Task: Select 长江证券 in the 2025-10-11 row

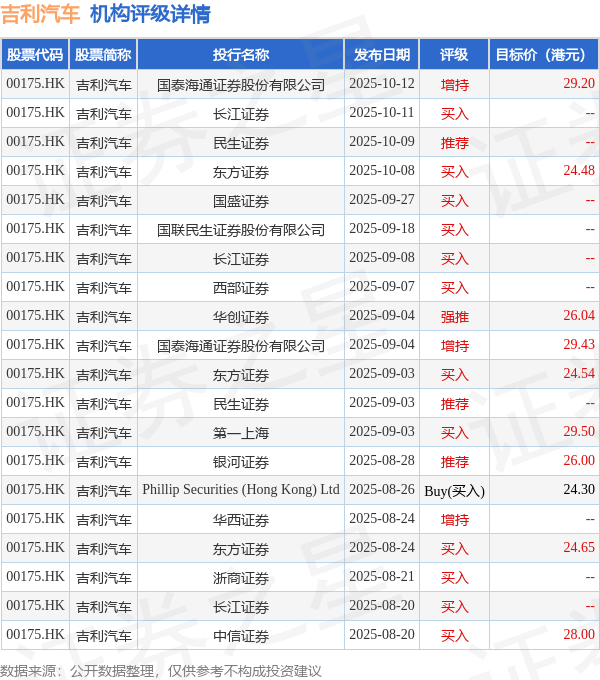Action: 241,114
